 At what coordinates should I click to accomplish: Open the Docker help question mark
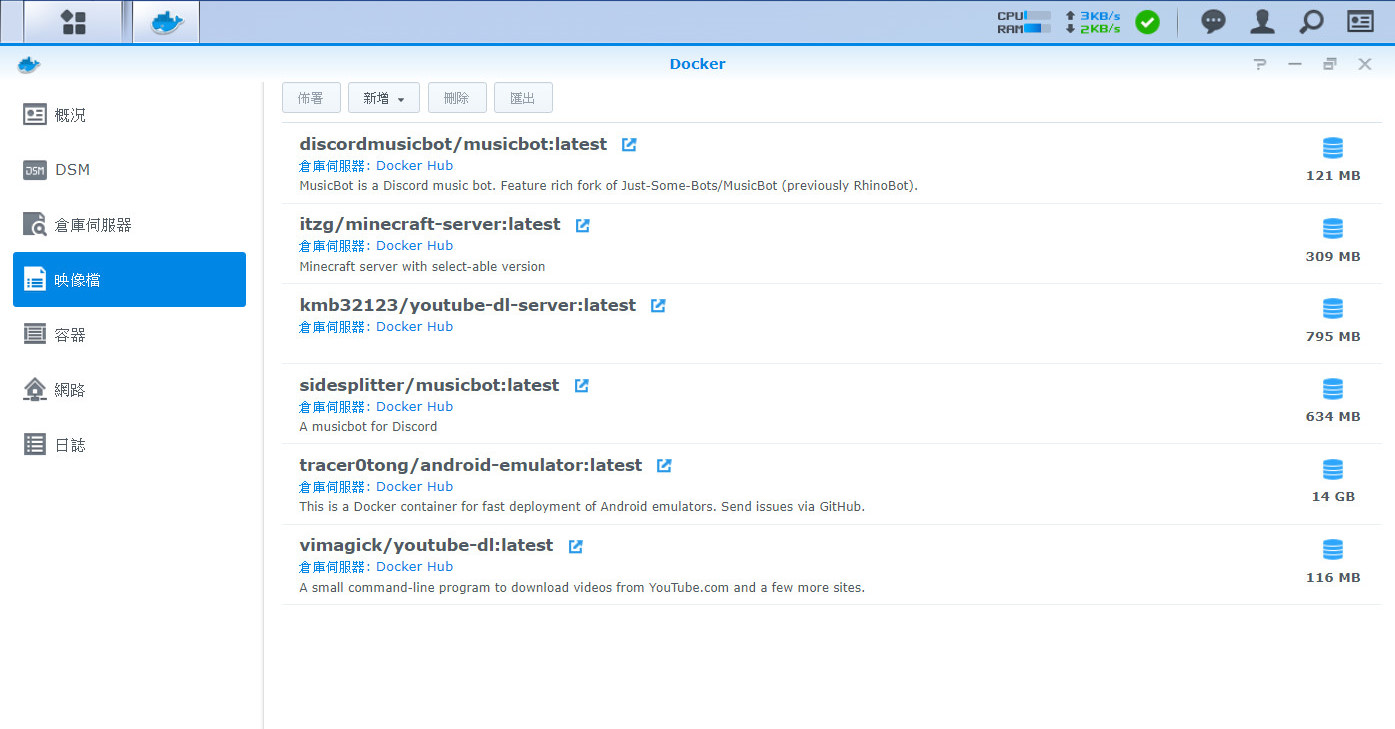pos(1260,64)
